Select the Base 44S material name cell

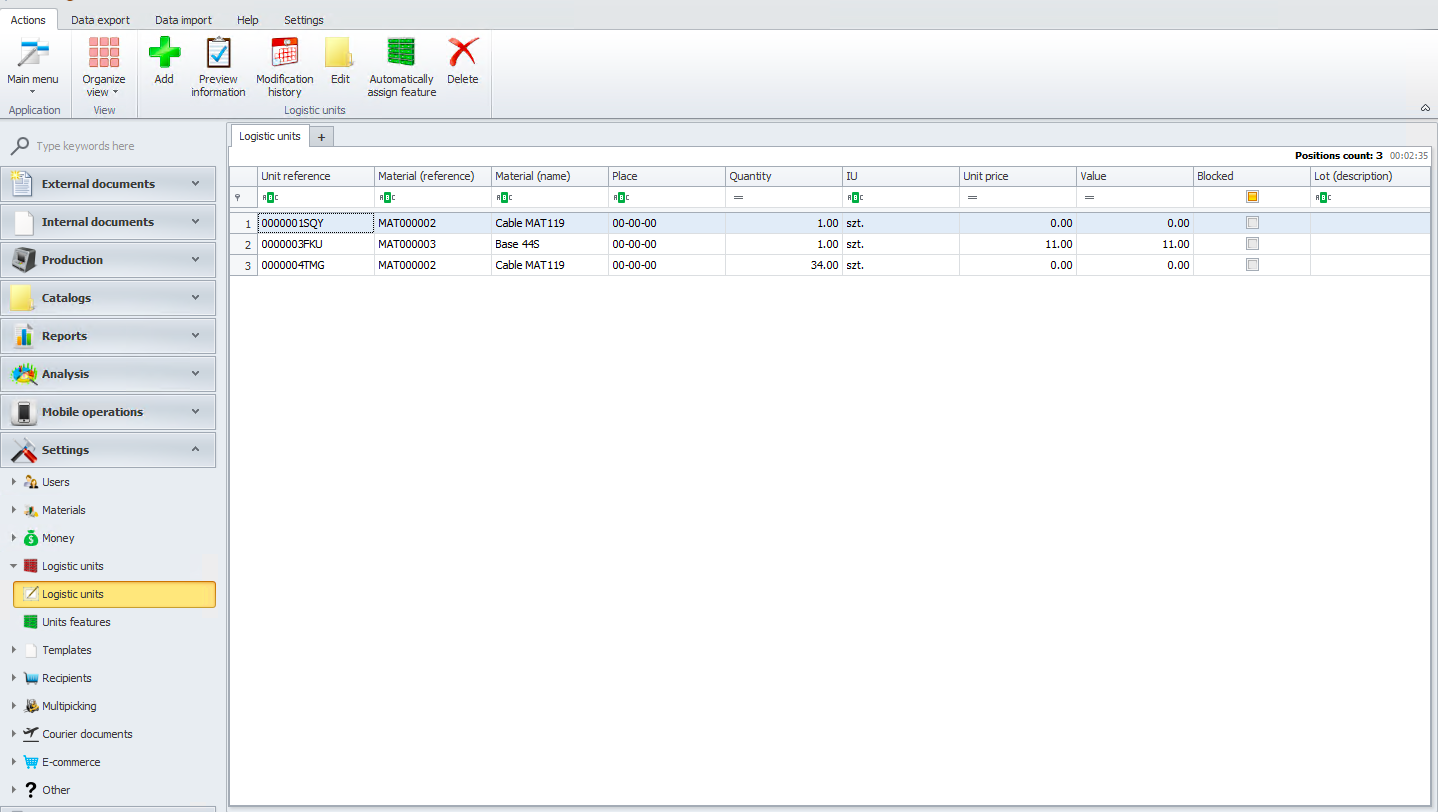click(550, 244)
